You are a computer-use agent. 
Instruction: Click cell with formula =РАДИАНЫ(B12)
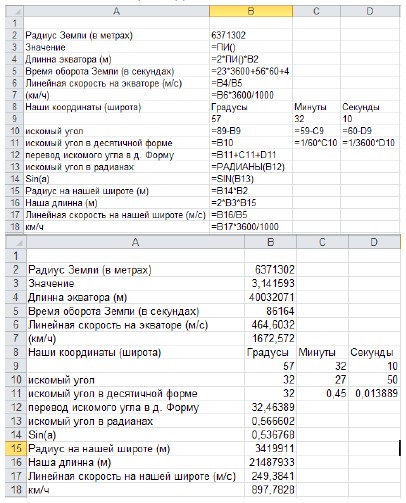click(x=251, y=167)
